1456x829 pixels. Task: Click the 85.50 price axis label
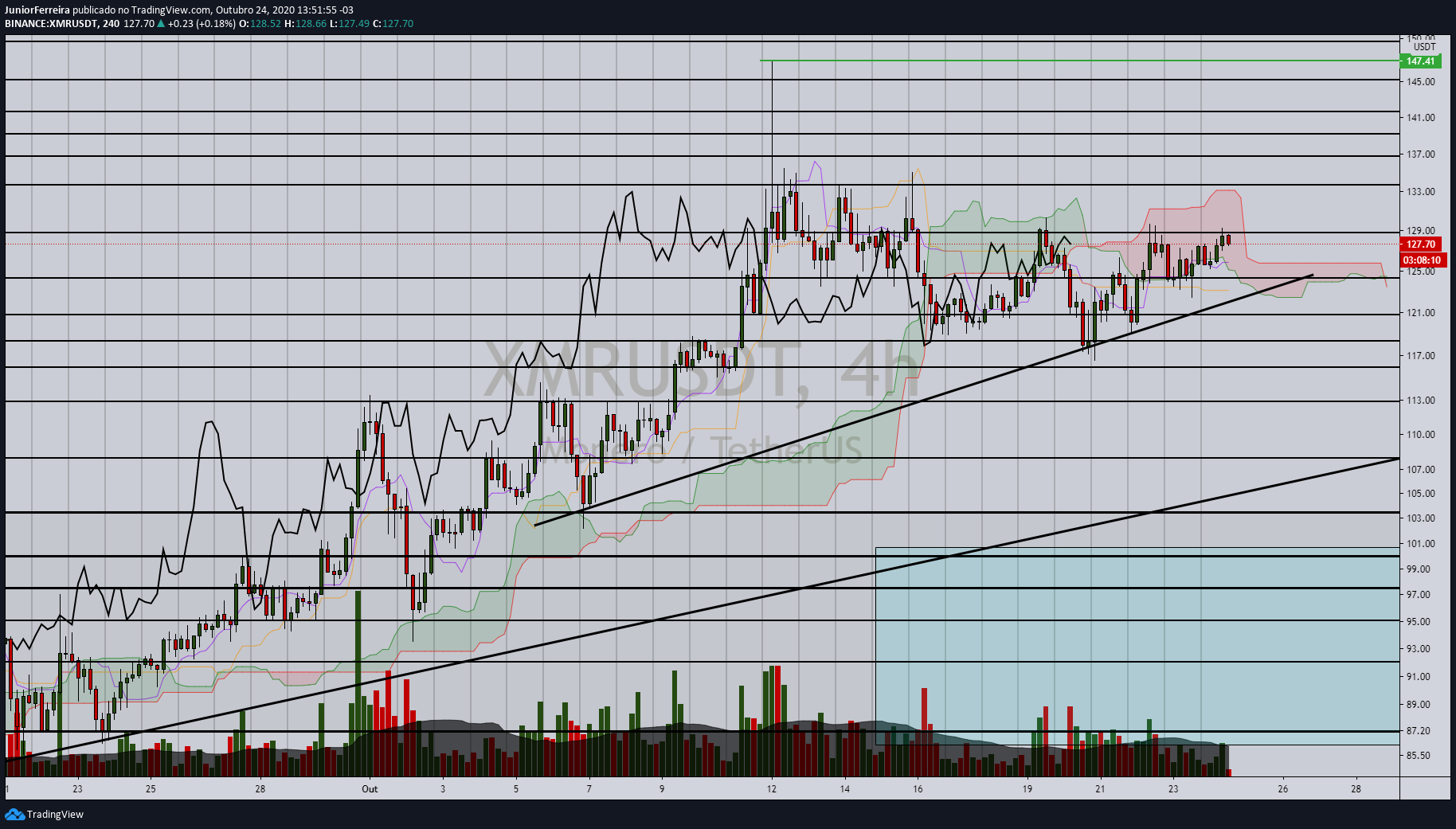coord(1419,755)
